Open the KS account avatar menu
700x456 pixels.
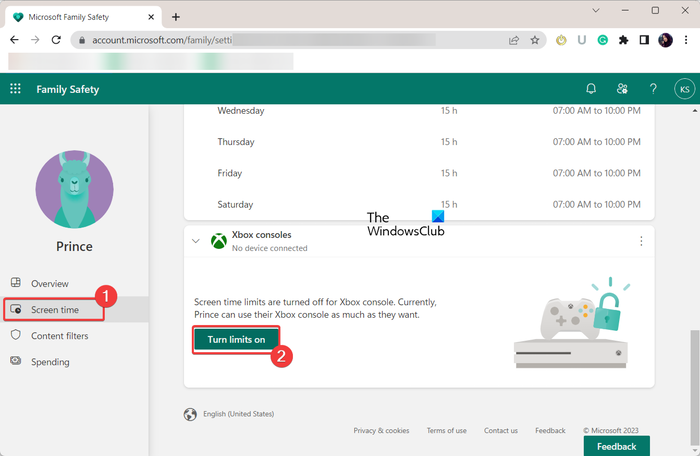pos(684,89)
